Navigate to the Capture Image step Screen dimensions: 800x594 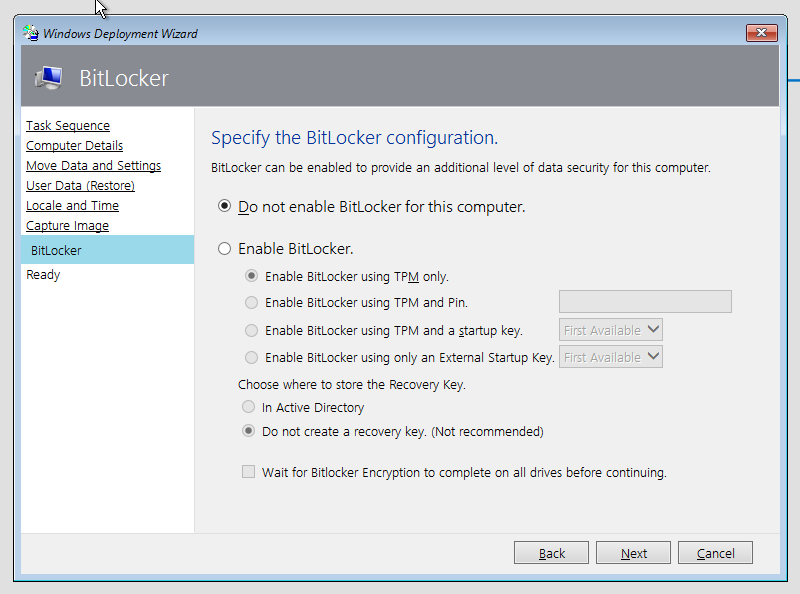(67, 225)
